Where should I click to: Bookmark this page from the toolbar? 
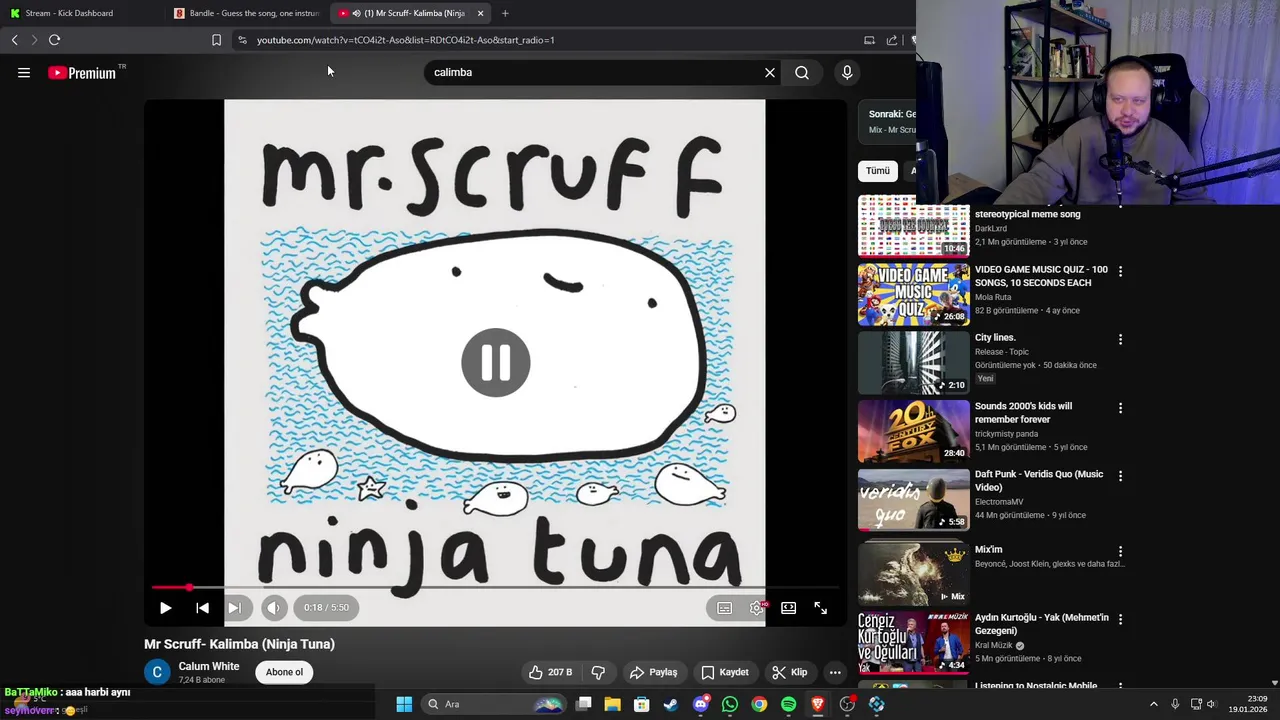click(x=216, y=40)
